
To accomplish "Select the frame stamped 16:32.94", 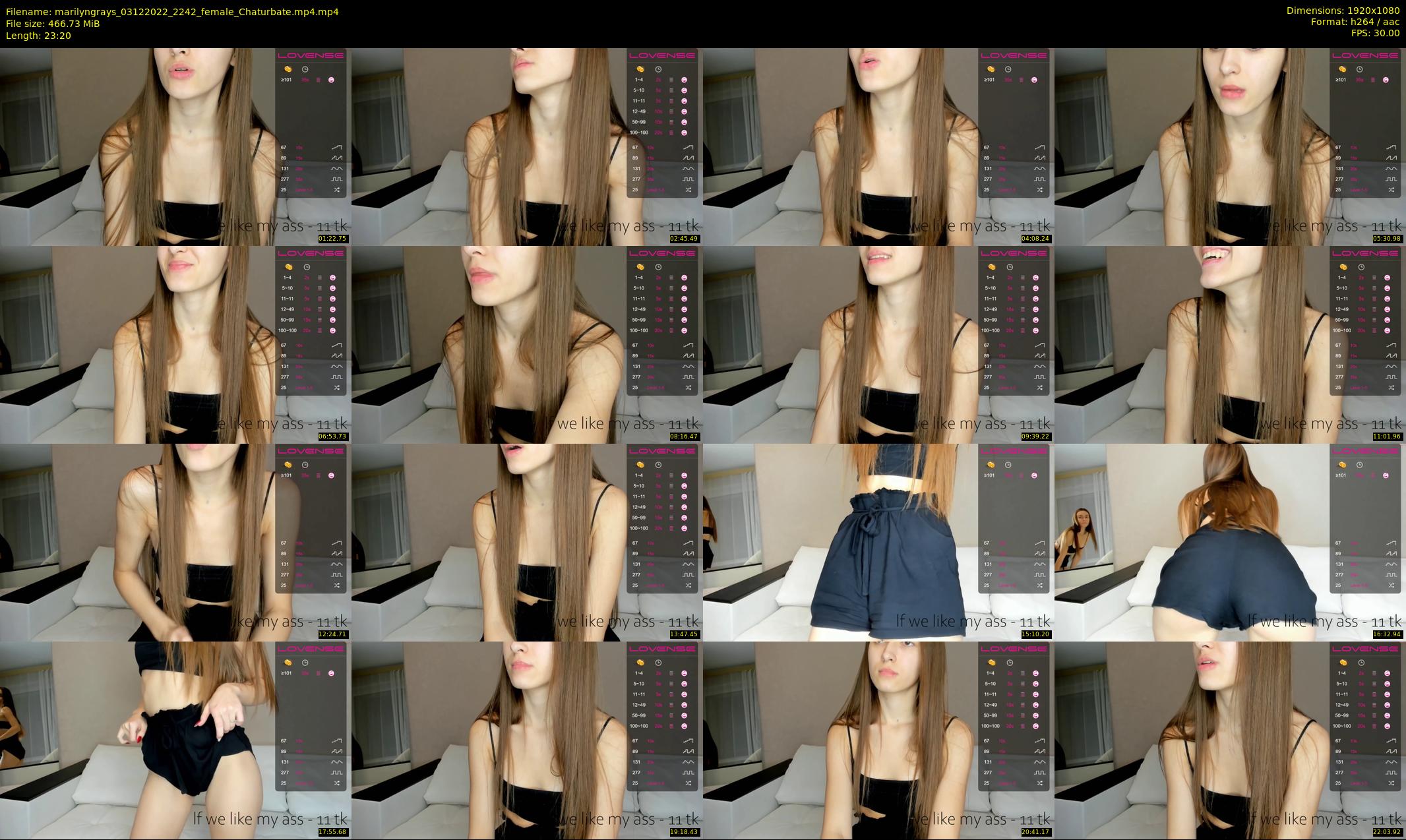I will [x=1230, y=542].
